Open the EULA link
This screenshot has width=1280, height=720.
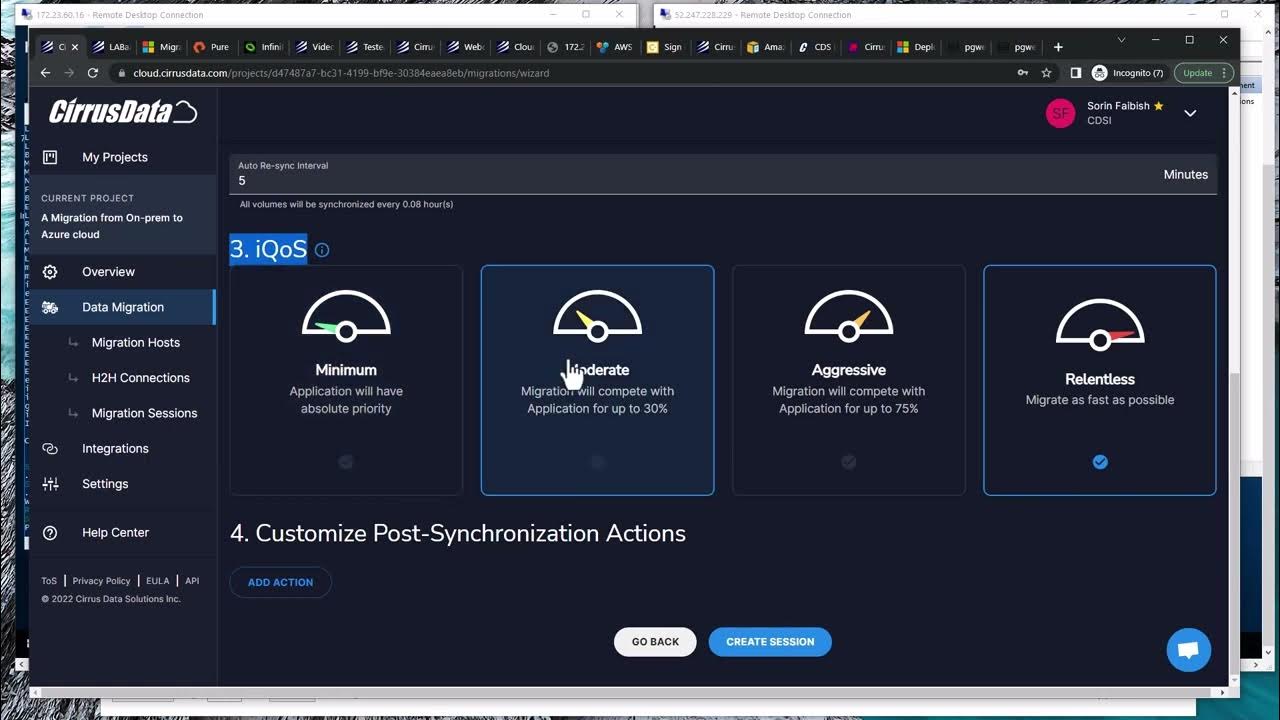tap(158, 581)
